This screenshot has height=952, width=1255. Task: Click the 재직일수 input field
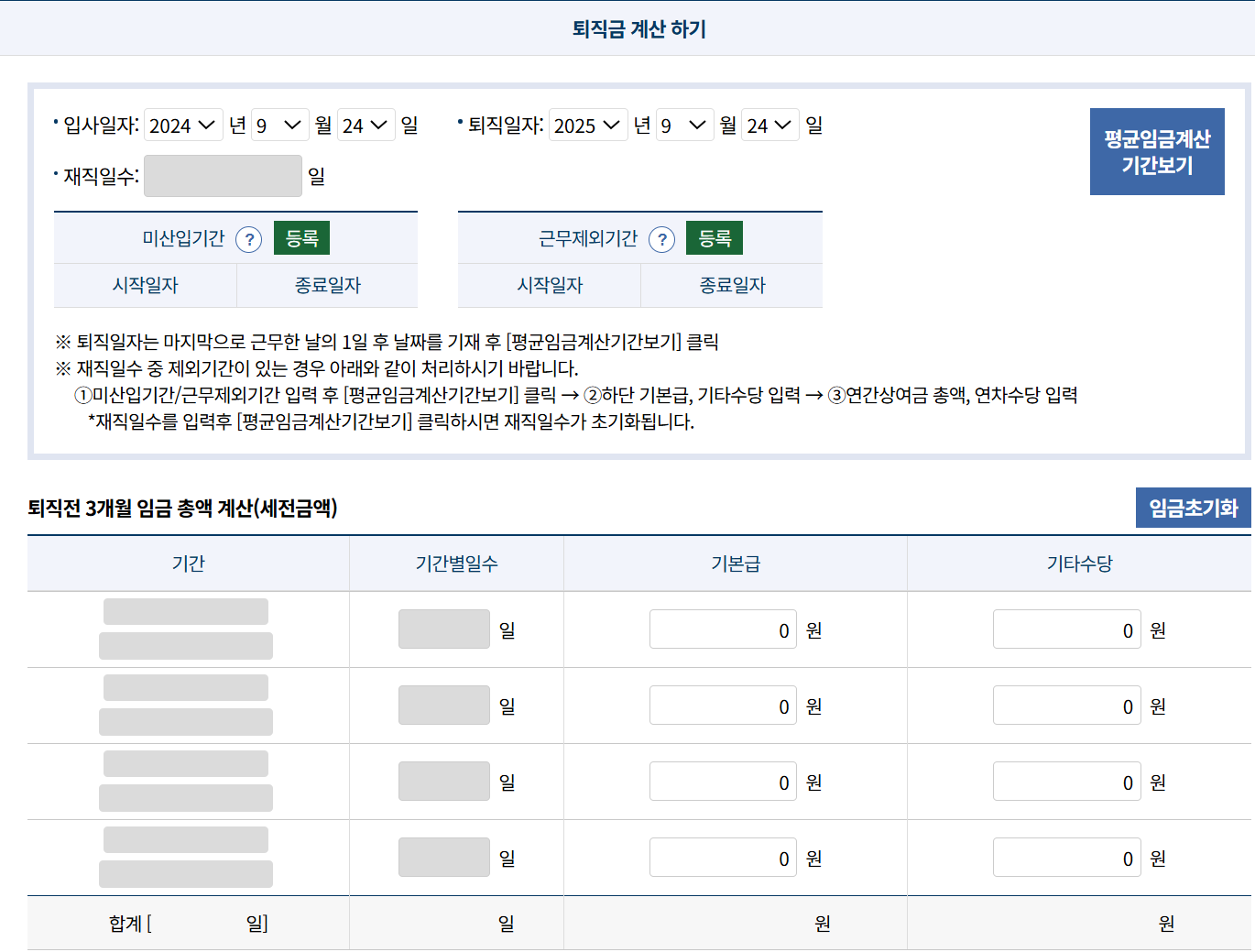pos(223,176)
